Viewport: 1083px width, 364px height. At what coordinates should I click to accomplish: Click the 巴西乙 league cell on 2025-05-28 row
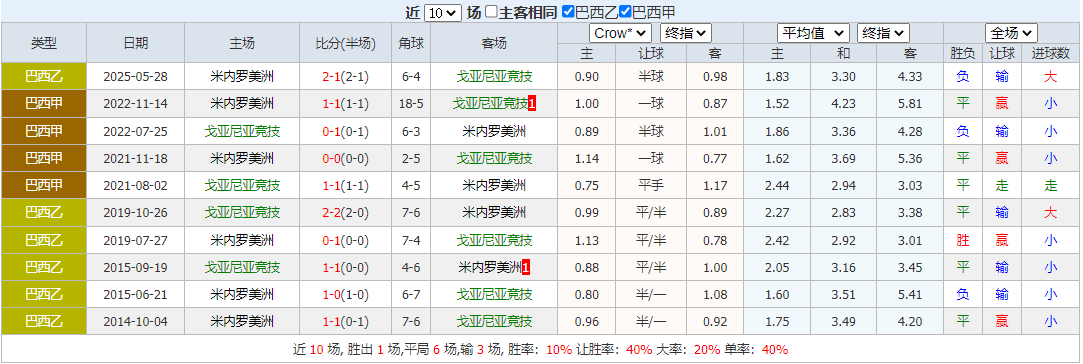click(44, 77)
